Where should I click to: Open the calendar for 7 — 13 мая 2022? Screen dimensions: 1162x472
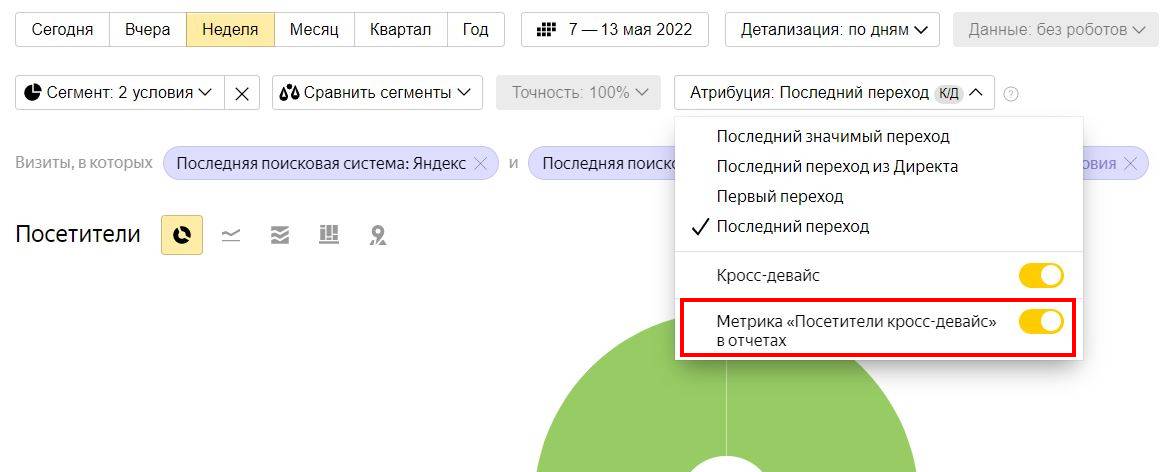coord(614,30)
